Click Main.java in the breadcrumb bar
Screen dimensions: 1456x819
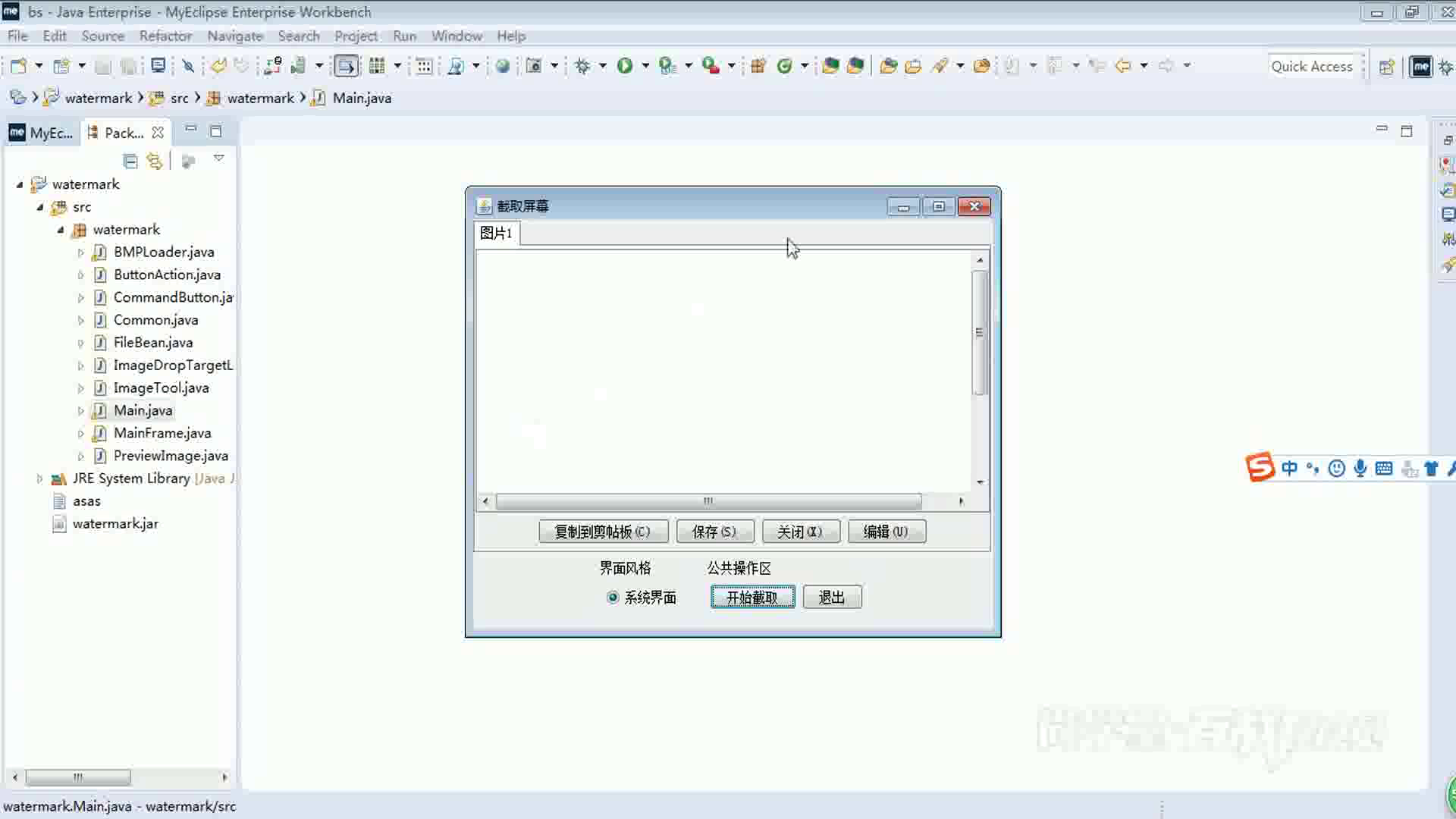click(362, 98)
